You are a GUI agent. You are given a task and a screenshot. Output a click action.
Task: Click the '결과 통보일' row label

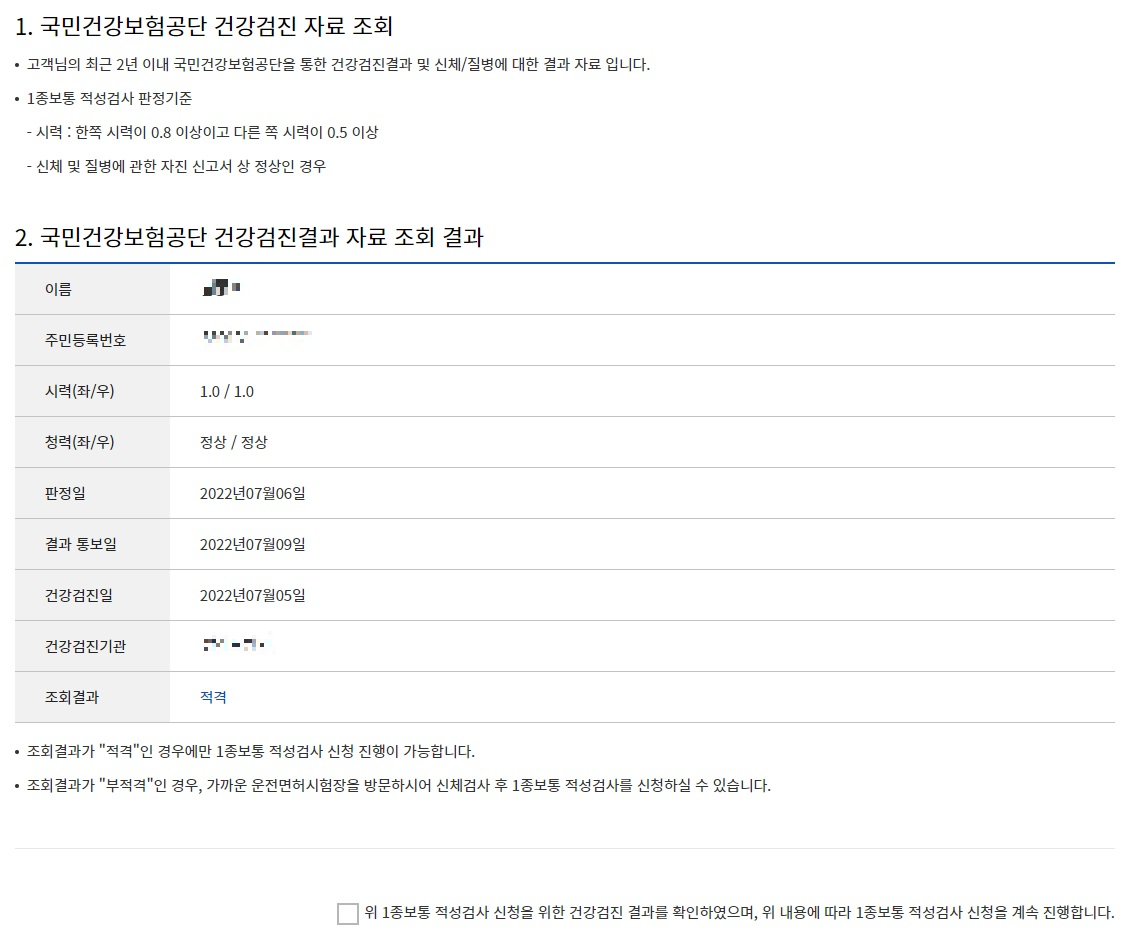click(81, 545)
